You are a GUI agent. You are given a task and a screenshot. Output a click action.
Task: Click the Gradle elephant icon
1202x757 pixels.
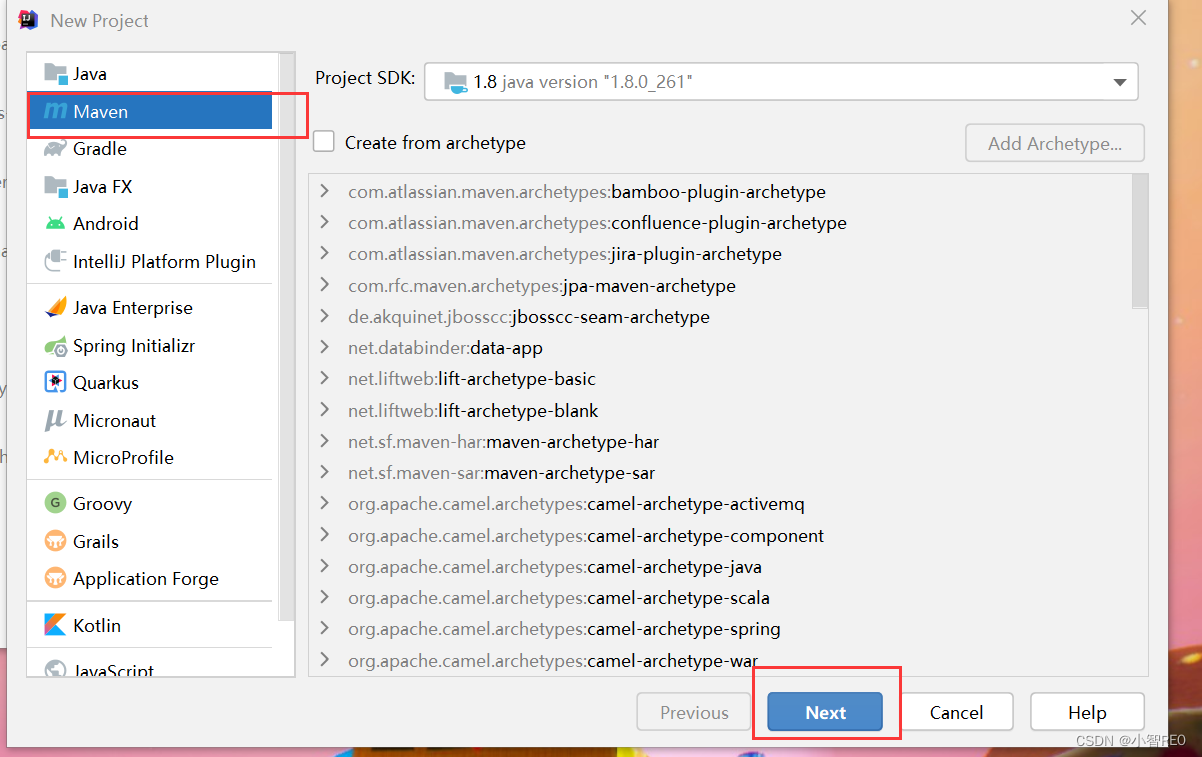55,148
